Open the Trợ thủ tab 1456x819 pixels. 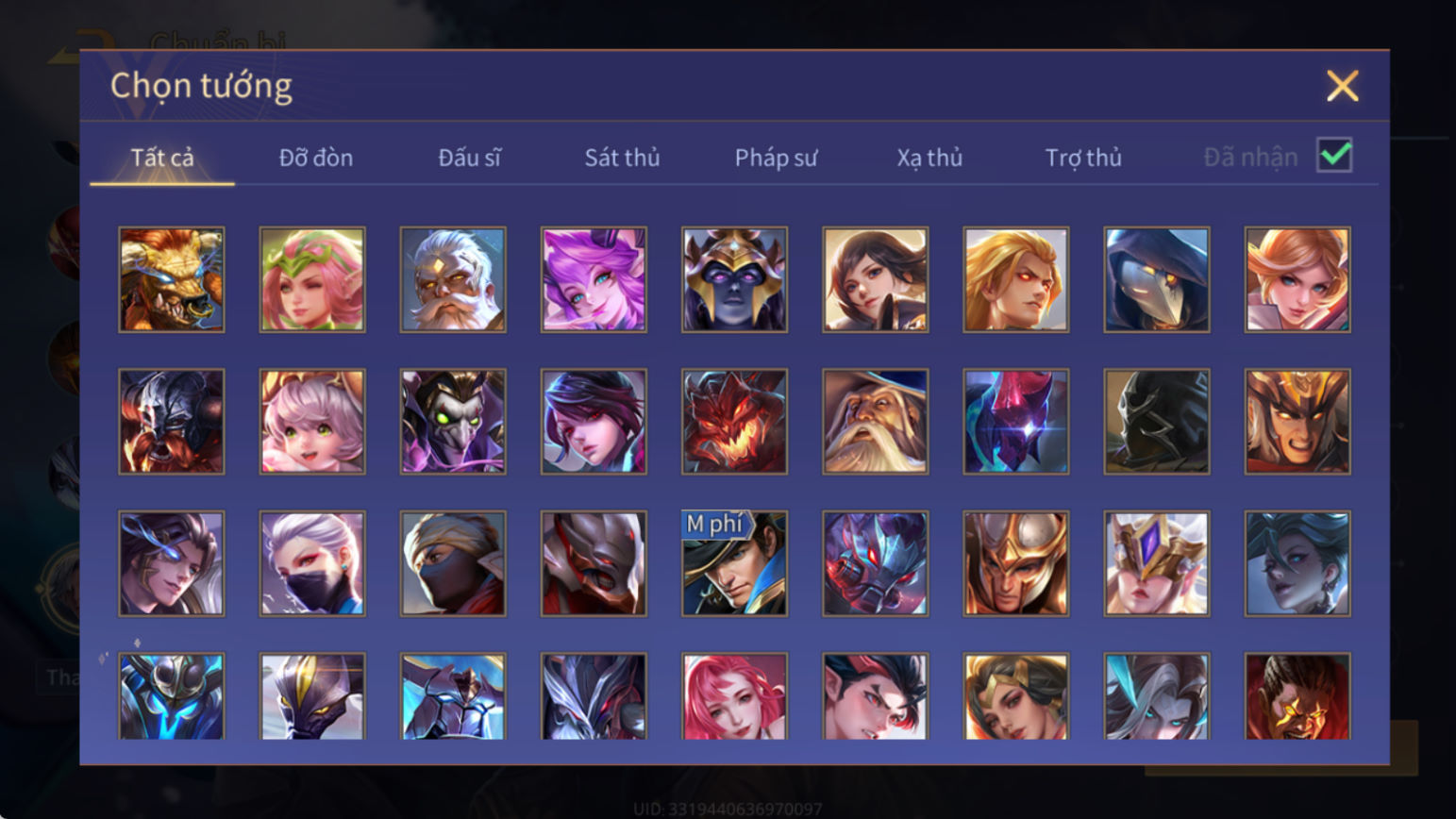coord(1083,158)
